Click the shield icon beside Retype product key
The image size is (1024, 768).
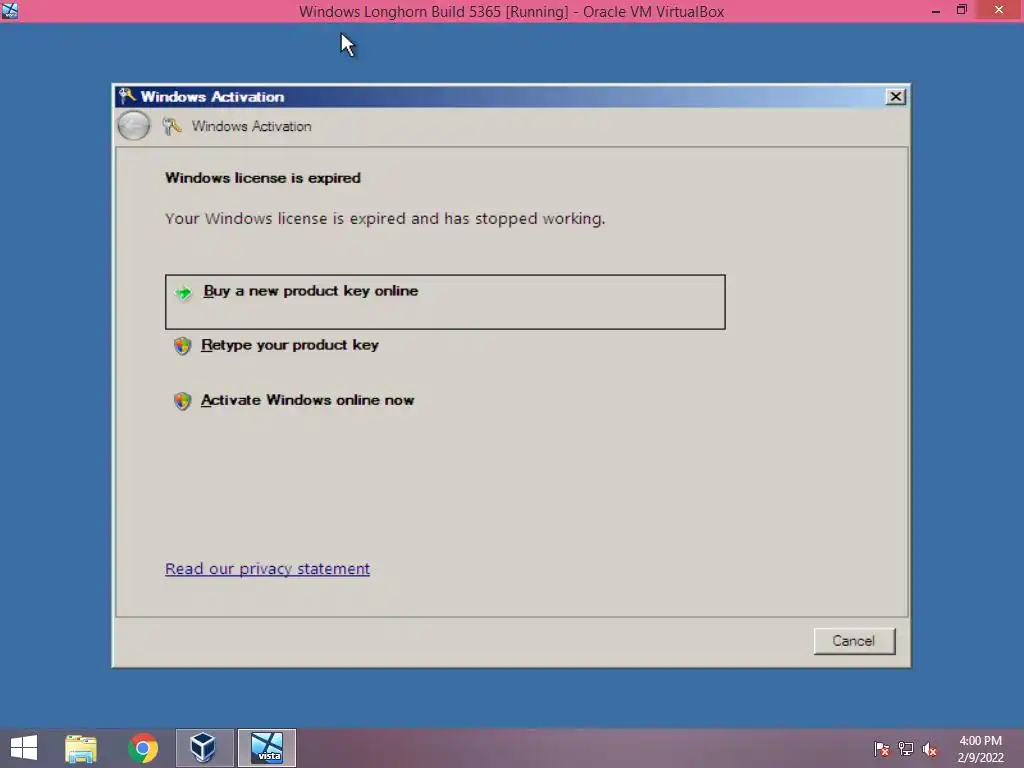(182, 345)
